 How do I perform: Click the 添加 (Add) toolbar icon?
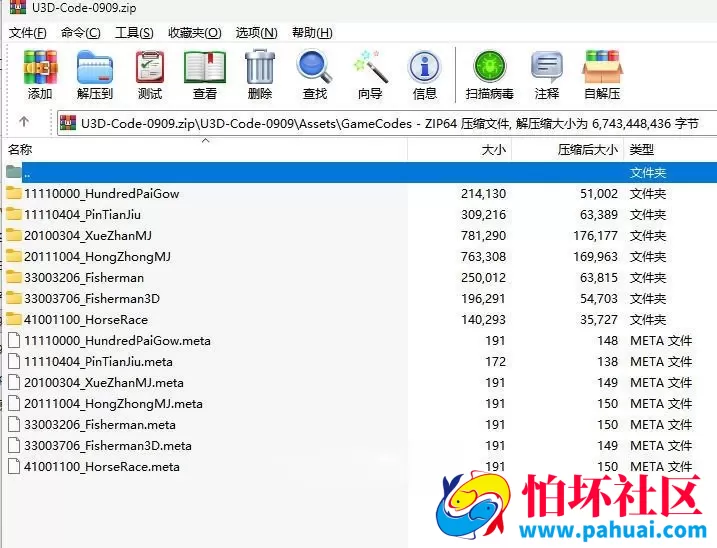coord(40,67)
